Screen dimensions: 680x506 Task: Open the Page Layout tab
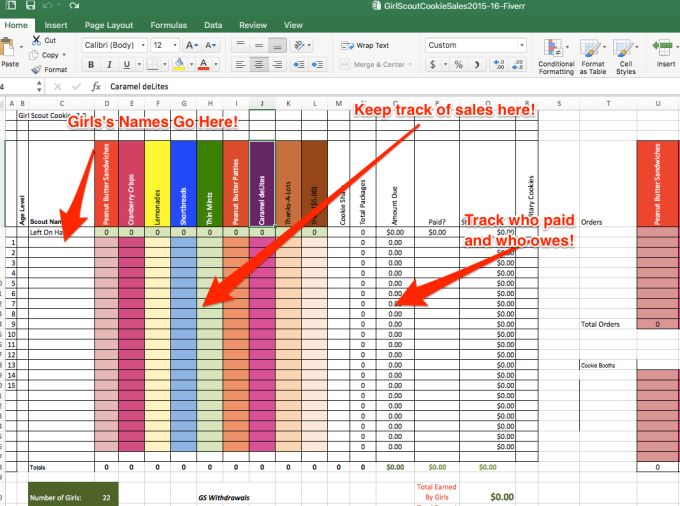coord(109,25)
